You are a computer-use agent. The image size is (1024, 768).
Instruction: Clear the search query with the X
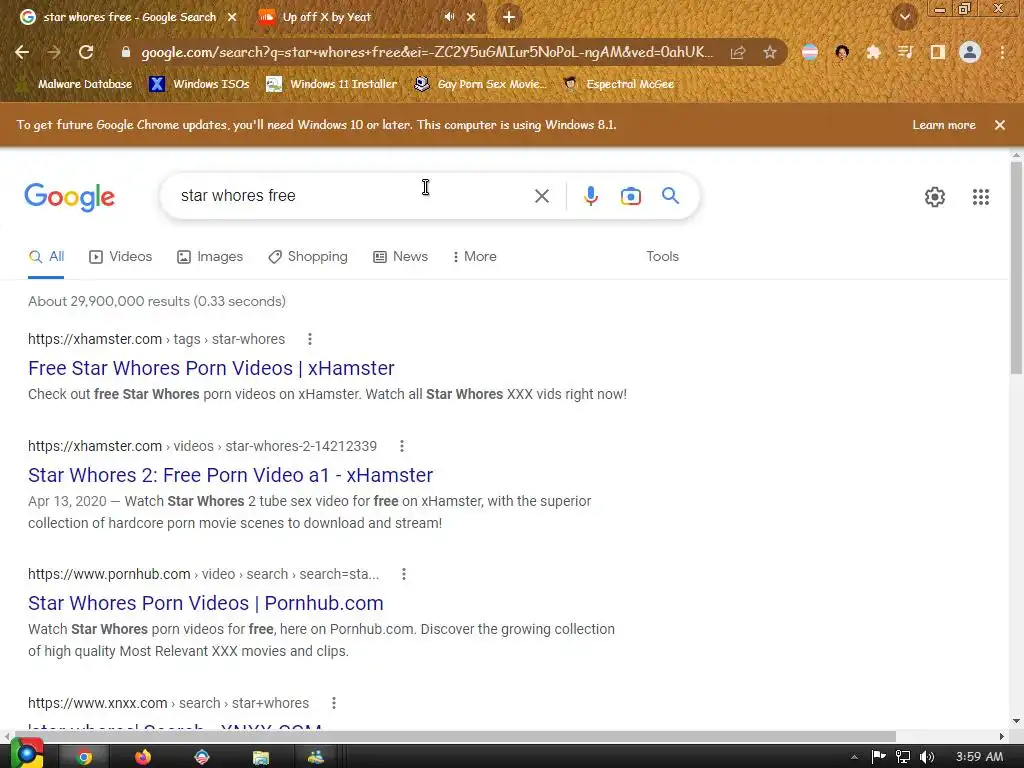[541, 196]
